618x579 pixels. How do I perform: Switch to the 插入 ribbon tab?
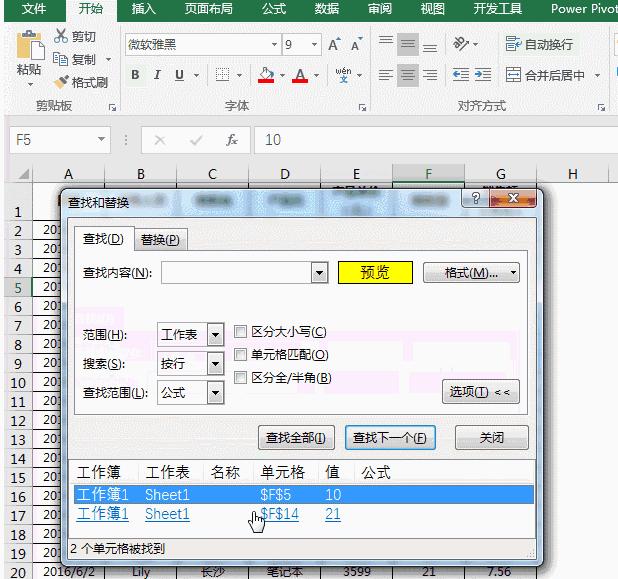[x=143, y=9]
